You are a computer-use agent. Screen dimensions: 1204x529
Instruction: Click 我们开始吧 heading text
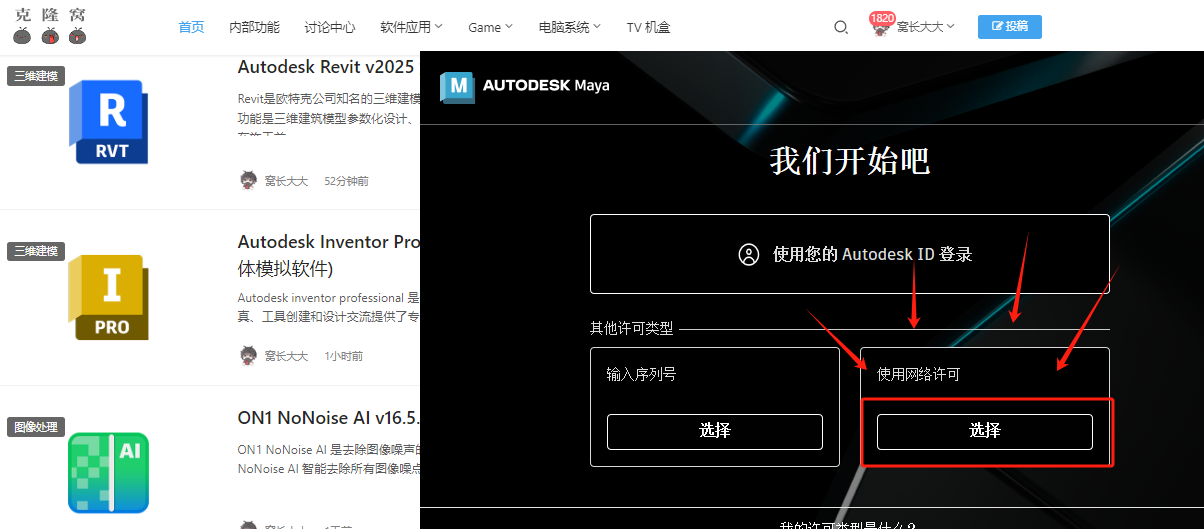(849, 161)
